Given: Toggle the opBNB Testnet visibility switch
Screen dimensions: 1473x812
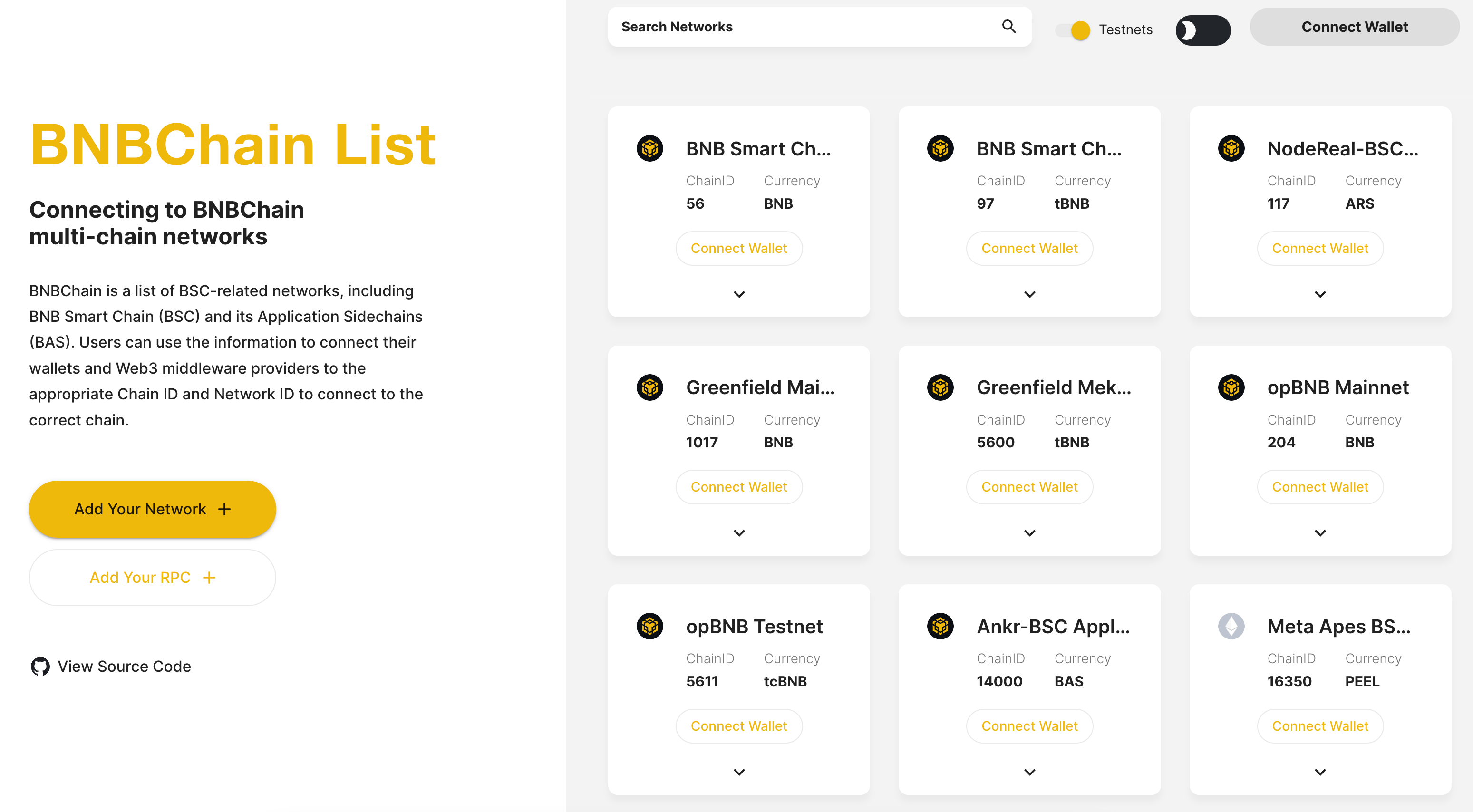Looking at the screenshot, I should (x=740, y=771).
